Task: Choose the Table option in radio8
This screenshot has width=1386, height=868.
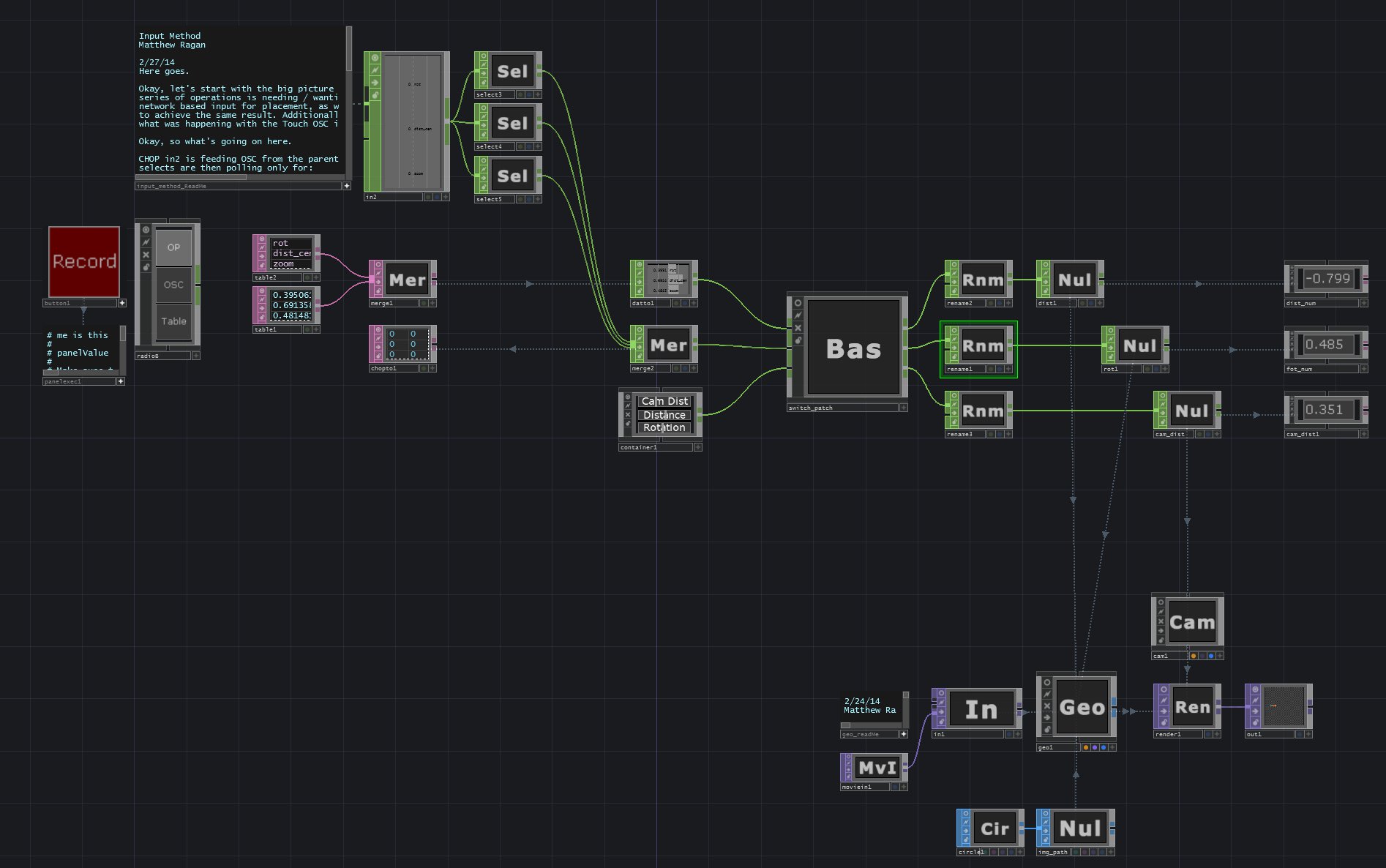Action: tap(173, 321)
